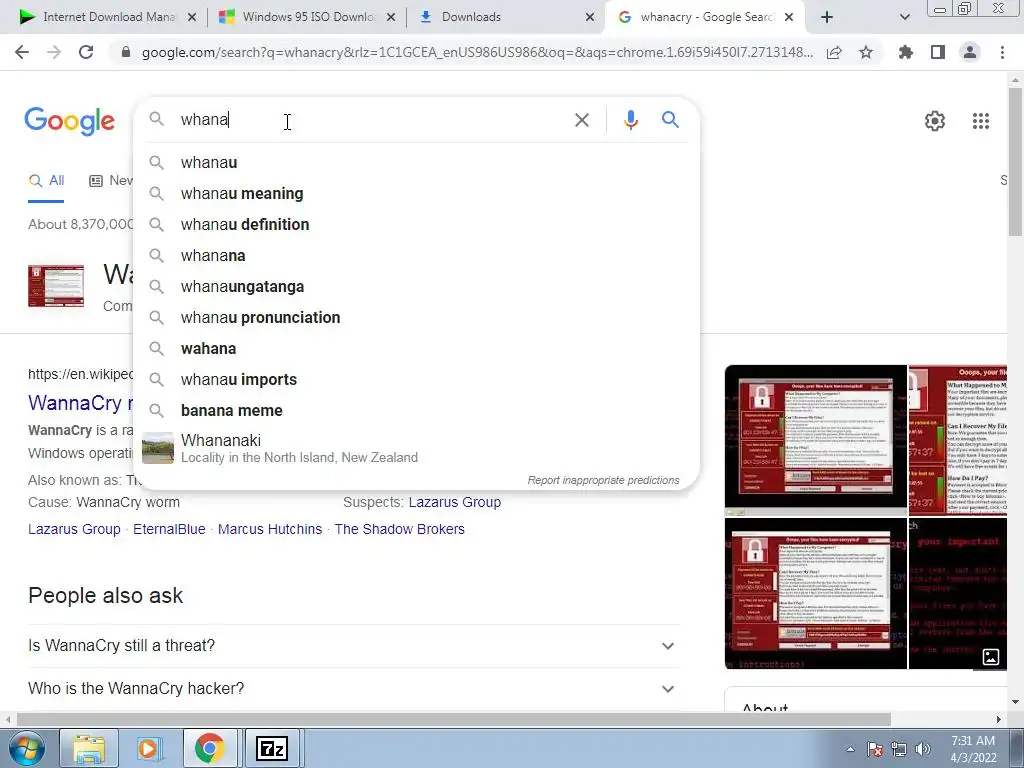
Task: Choose the 'banana meme' suggestion
Action: click(x=417, y=411)
